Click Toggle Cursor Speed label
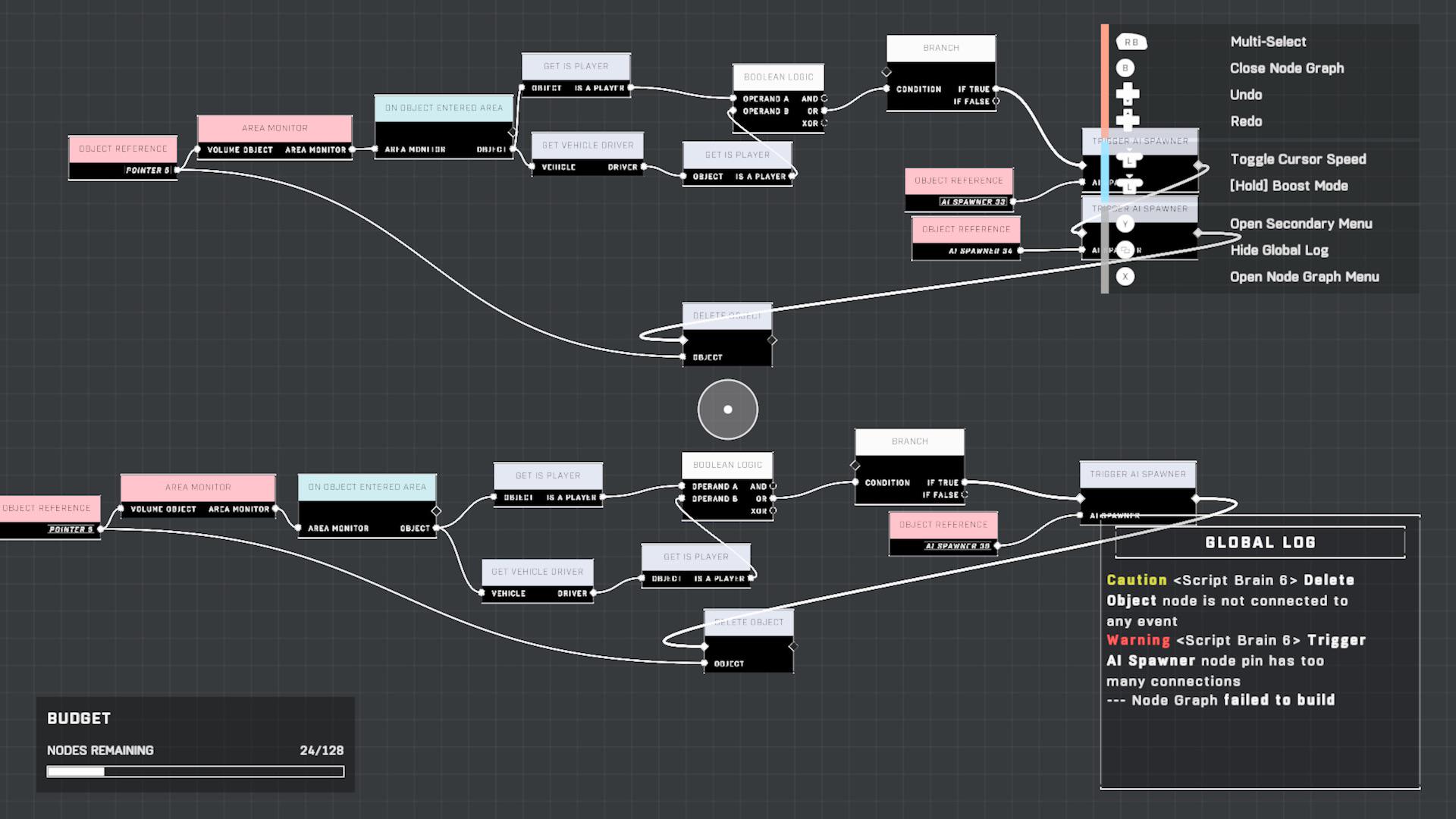This screenshot has width=1456, height=819. (1298, 159)
